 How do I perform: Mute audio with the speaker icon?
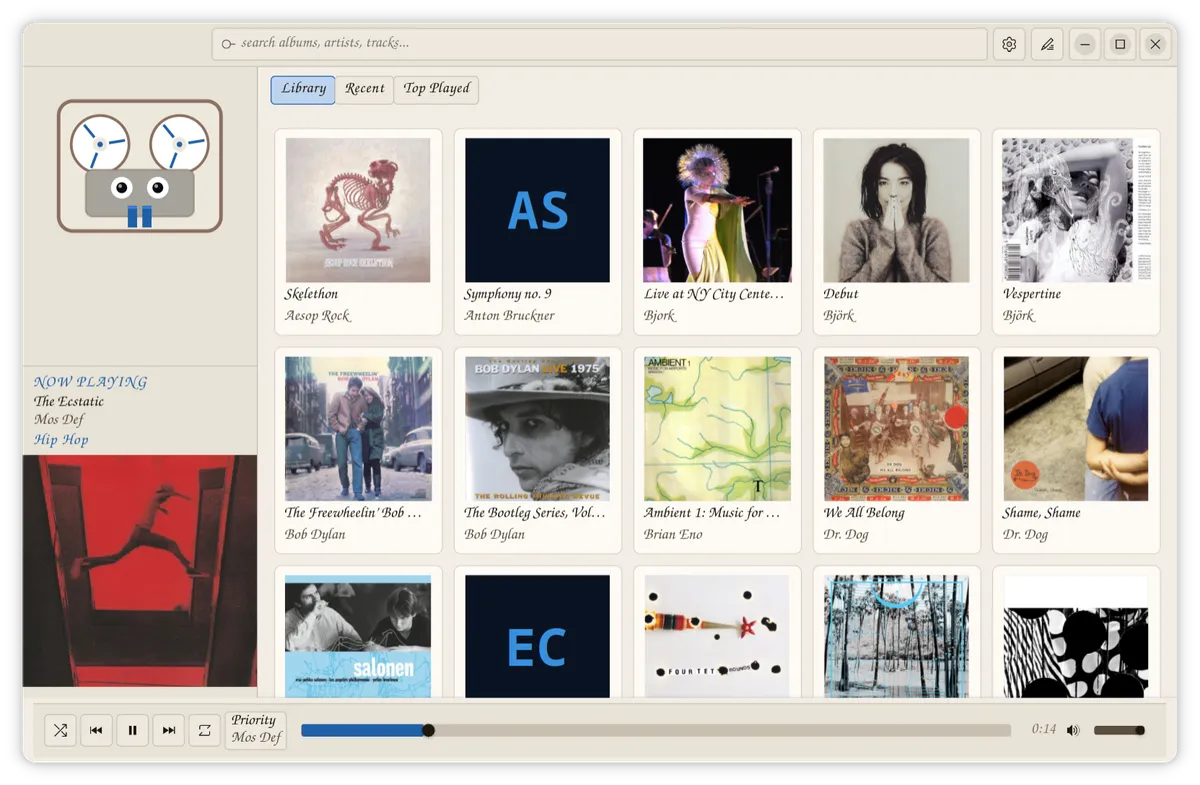pyautogui.click(x=1073, y=730)
